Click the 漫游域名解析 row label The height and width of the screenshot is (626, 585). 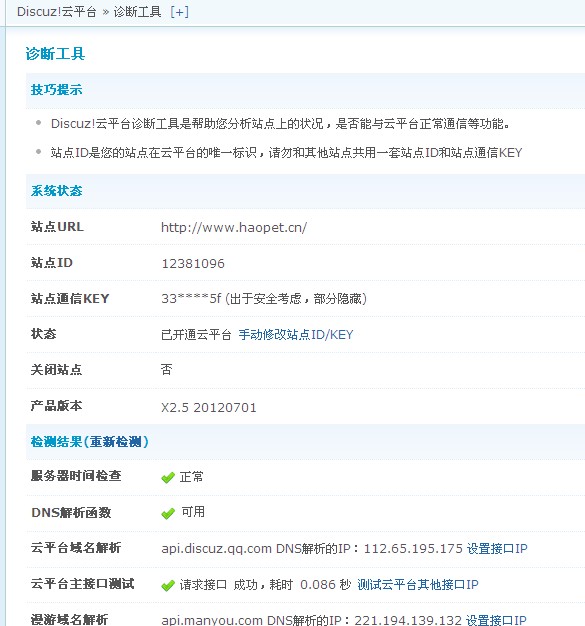pos(69,620)
